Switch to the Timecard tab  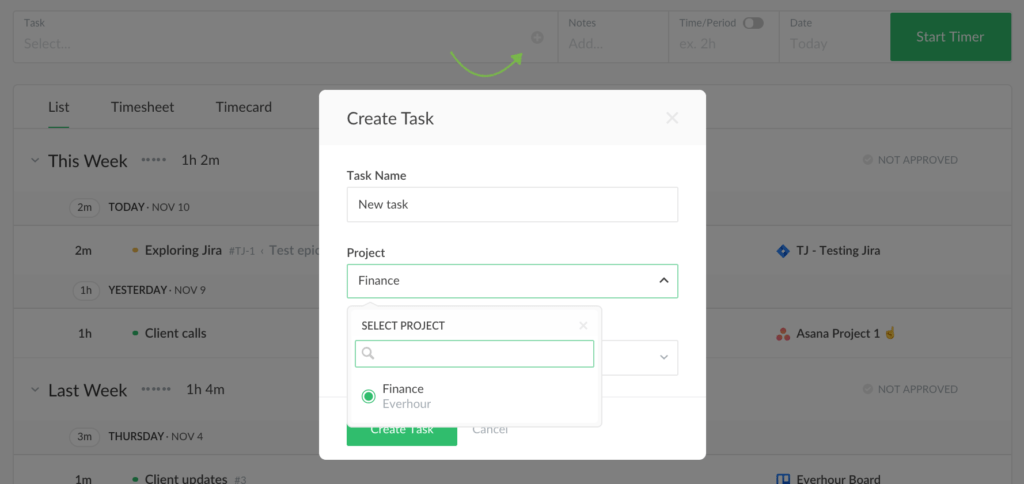[243, 107]
